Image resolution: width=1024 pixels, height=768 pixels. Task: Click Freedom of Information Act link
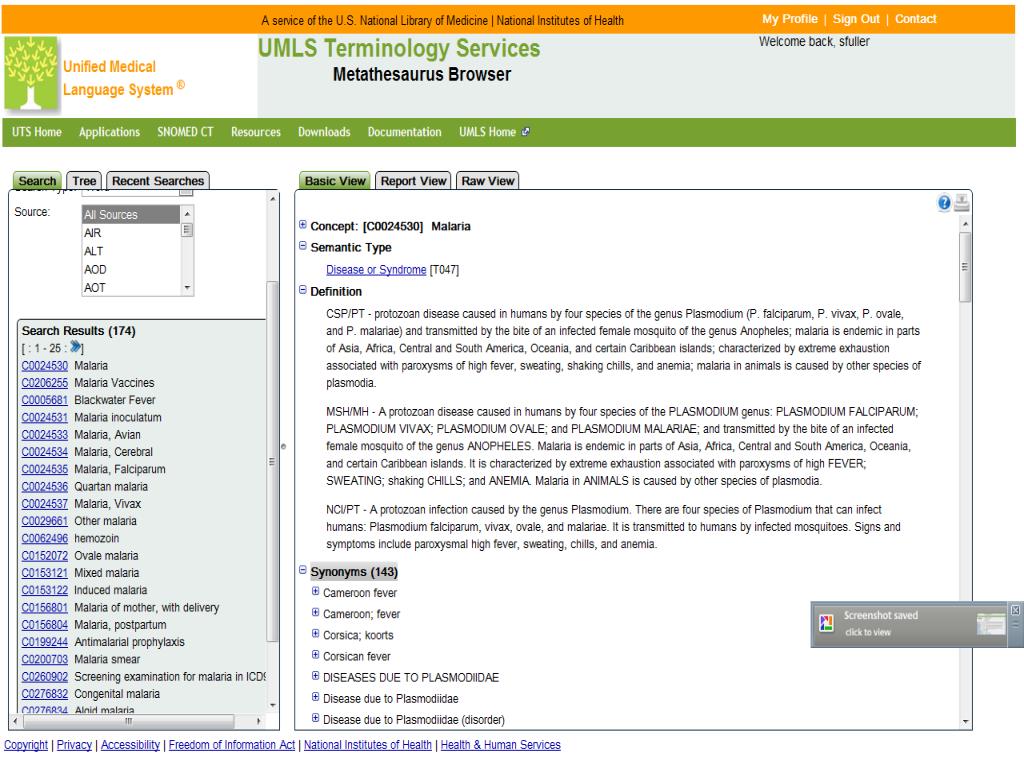pos(232,744)
